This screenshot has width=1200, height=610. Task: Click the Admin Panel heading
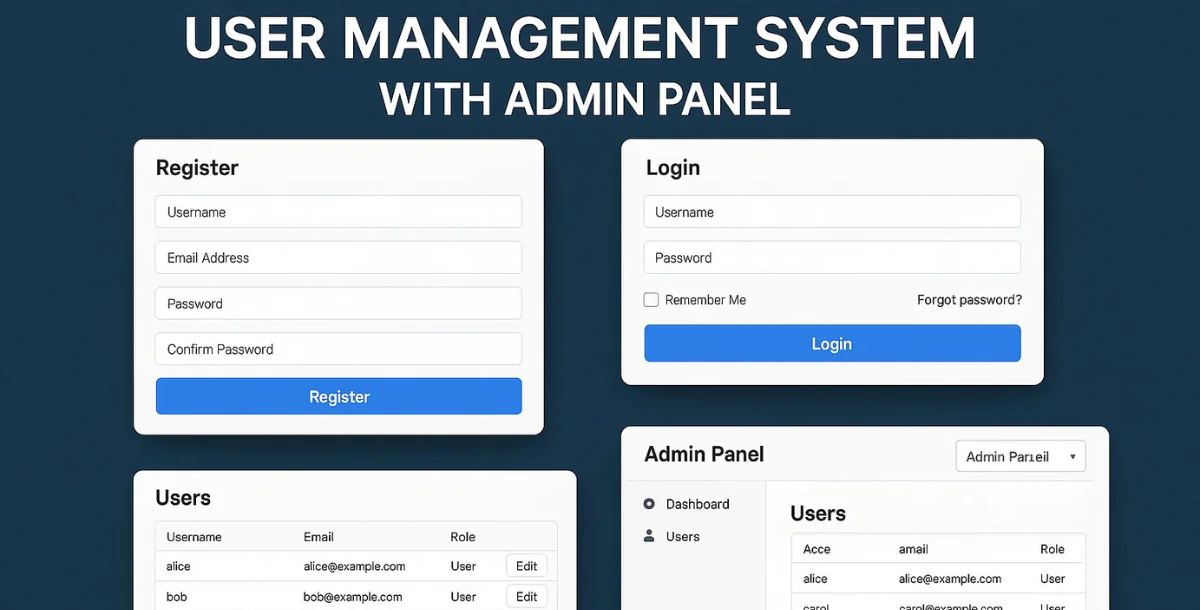(x=704, y=454)
